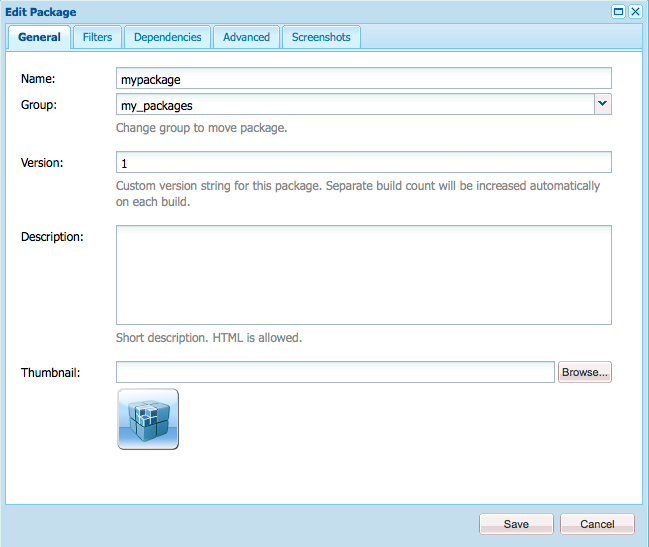The width and height of the screenshot is (649, 547).
Task: Click the Version input field
Action: 363,162
